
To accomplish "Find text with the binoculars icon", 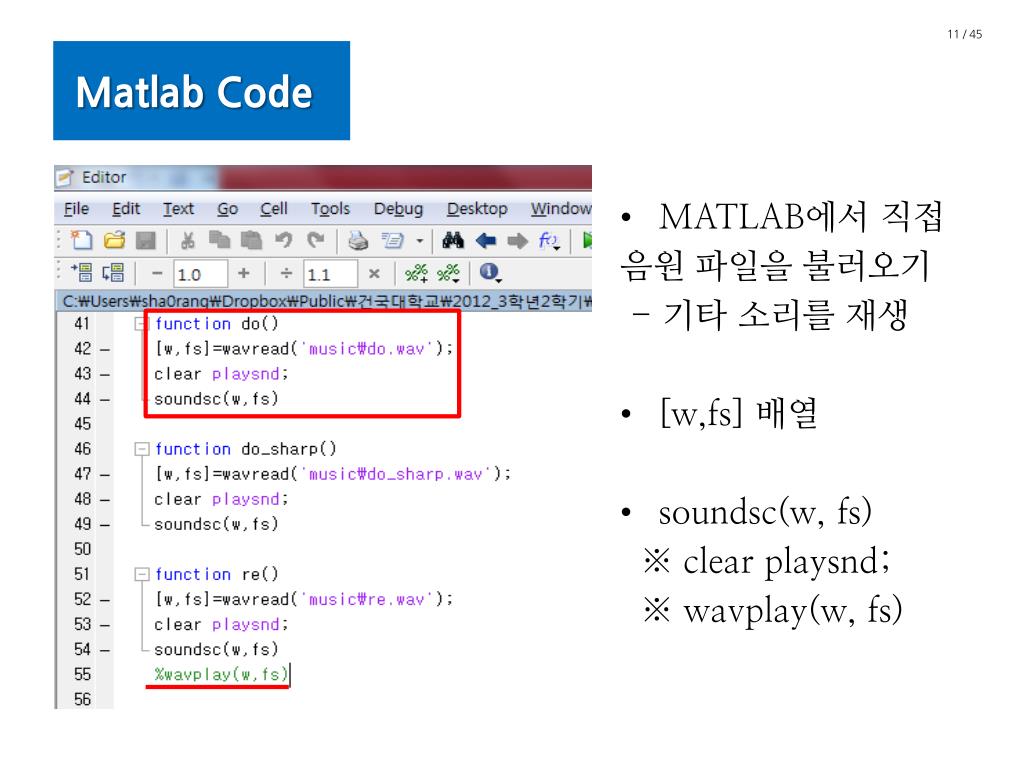I will (x=453, y=241).
